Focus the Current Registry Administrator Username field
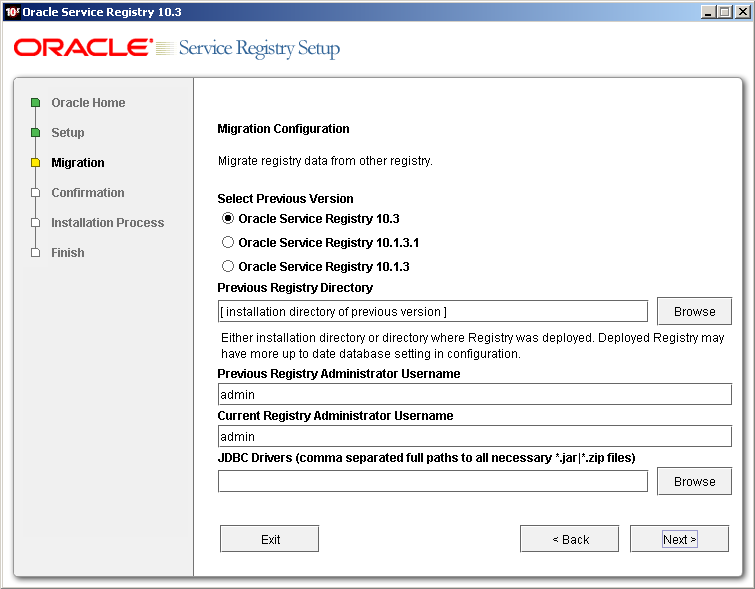755x589 pixels. pyautogui.click(x=474, y=436)
